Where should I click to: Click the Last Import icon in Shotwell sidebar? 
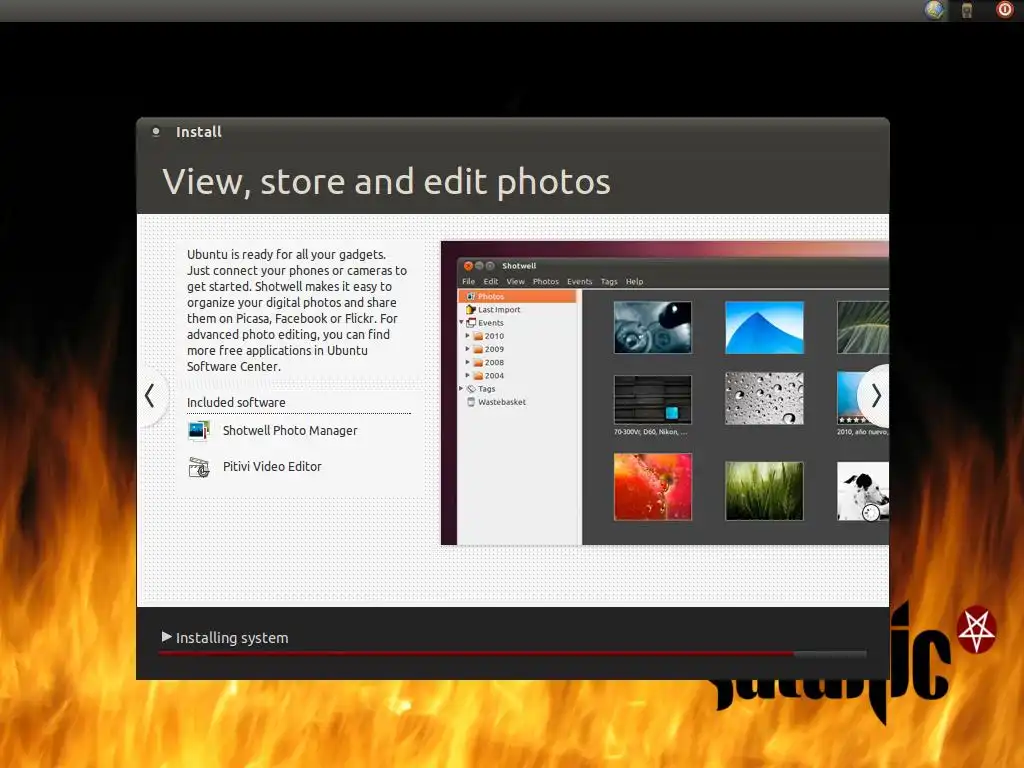[x=471, y=310]
